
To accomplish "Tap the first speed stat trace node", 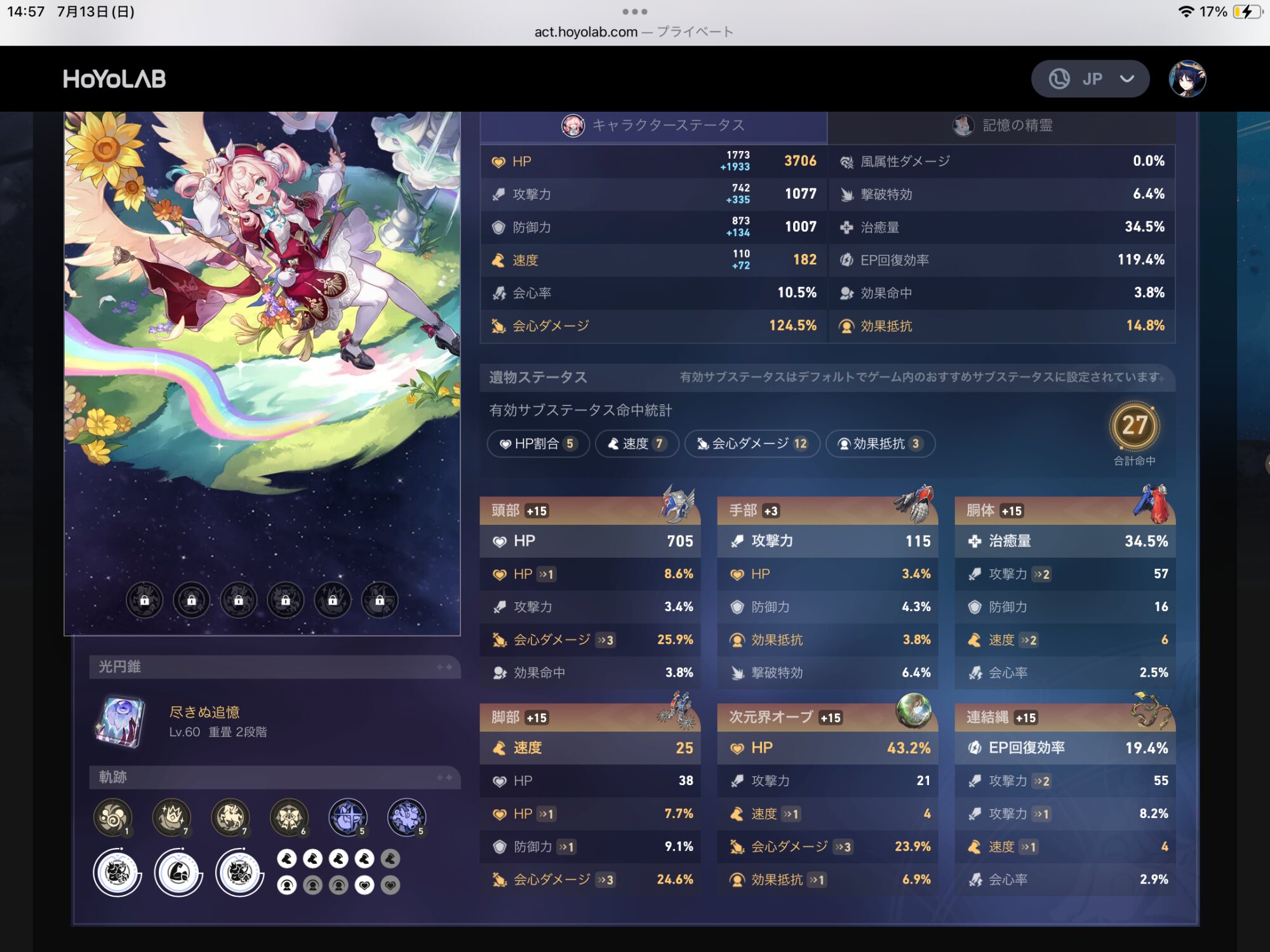I will click(x=287, y=859).
